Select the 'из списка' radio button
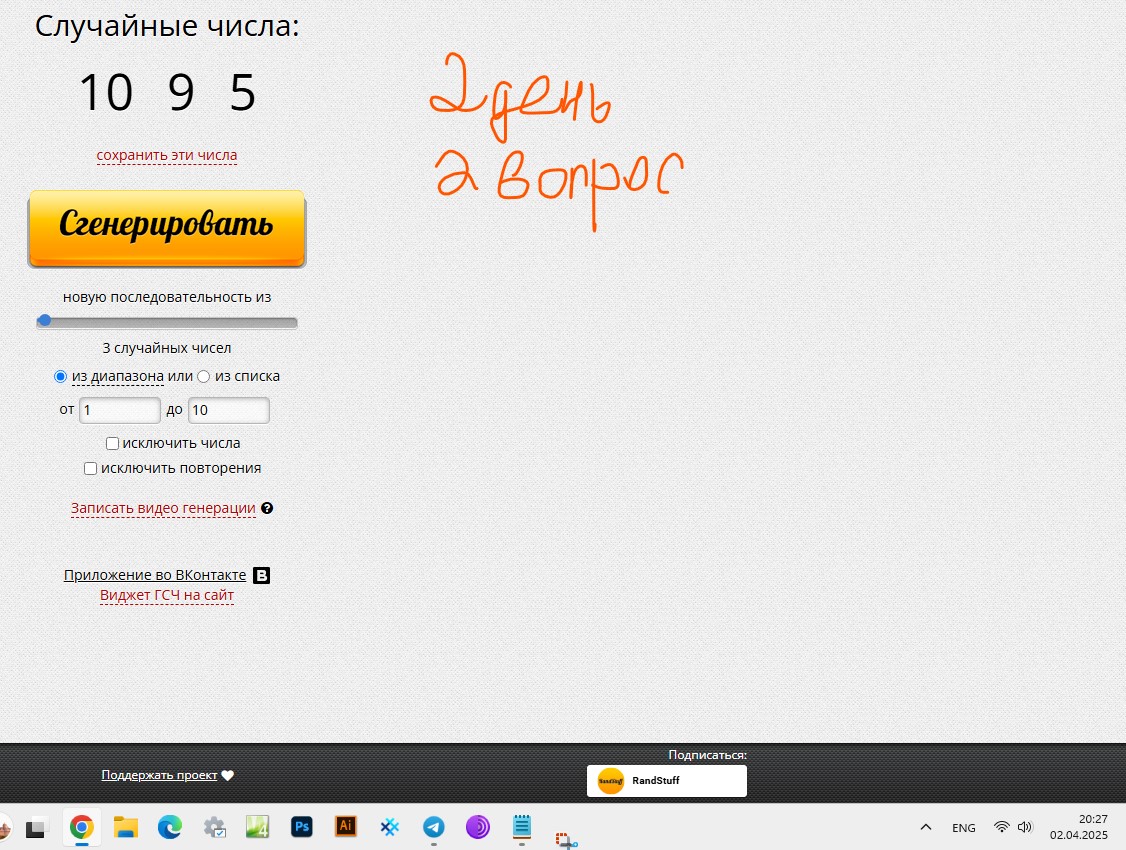Image resolution: width=1126 pixels, height=850 pixels. click(x=204, y=376)
